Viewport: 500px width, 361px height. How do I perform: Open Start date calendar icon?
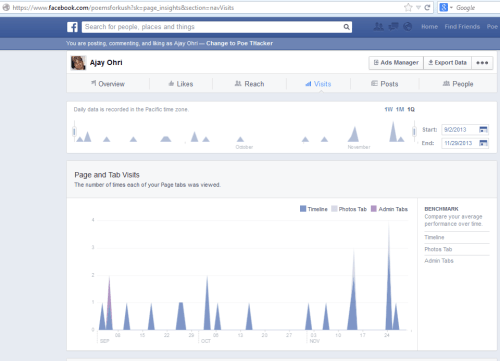(483, 130)
